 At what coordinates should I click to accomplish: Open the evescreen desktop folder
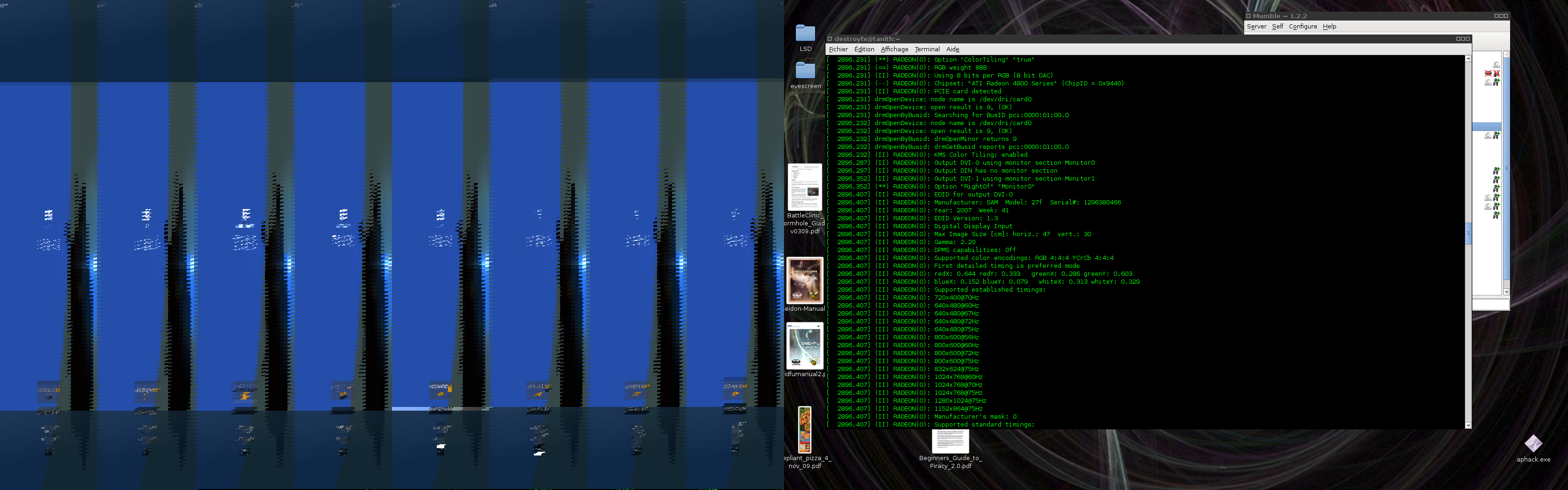(805, 71)
